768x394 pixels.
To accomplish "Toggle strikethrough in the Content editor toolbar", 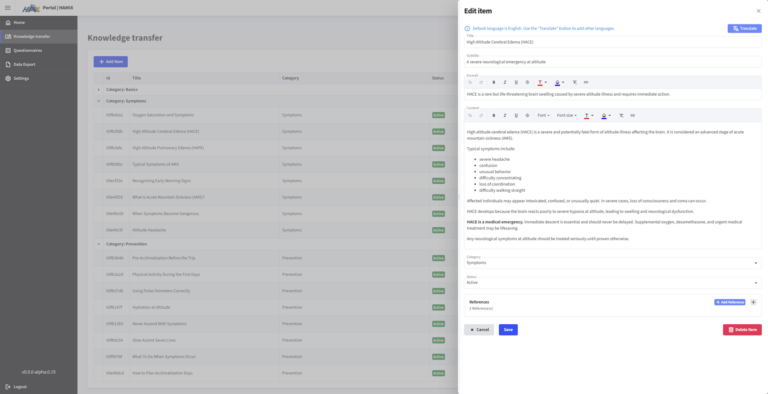I will coord(528,116).
